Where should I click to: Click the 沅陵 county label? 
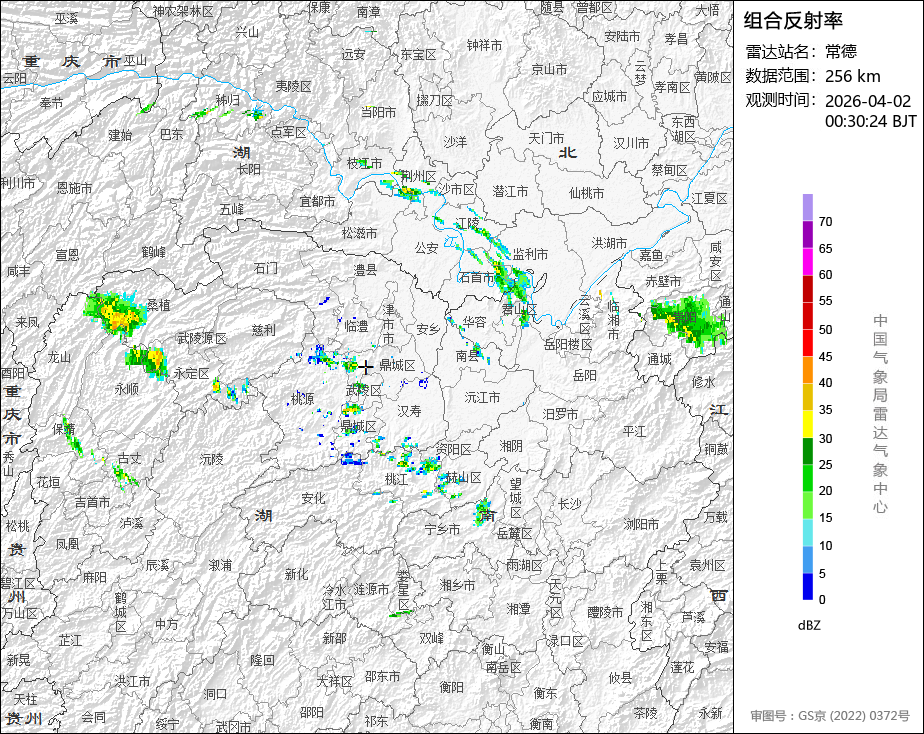211,458
